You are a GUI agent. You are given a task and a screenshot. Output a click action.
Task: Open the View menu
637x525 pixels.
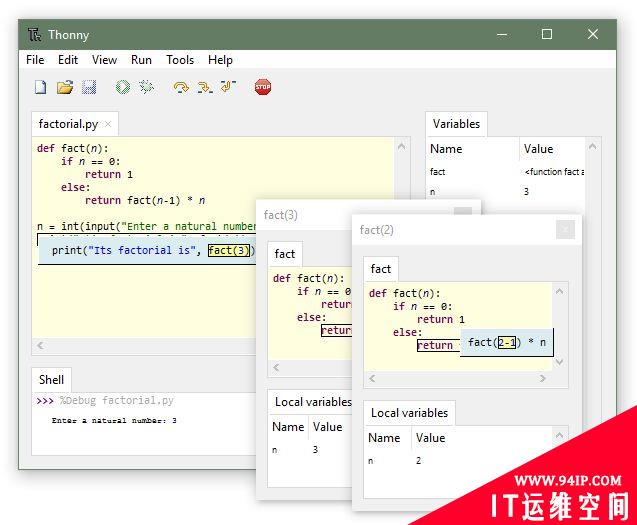(104, 60)
